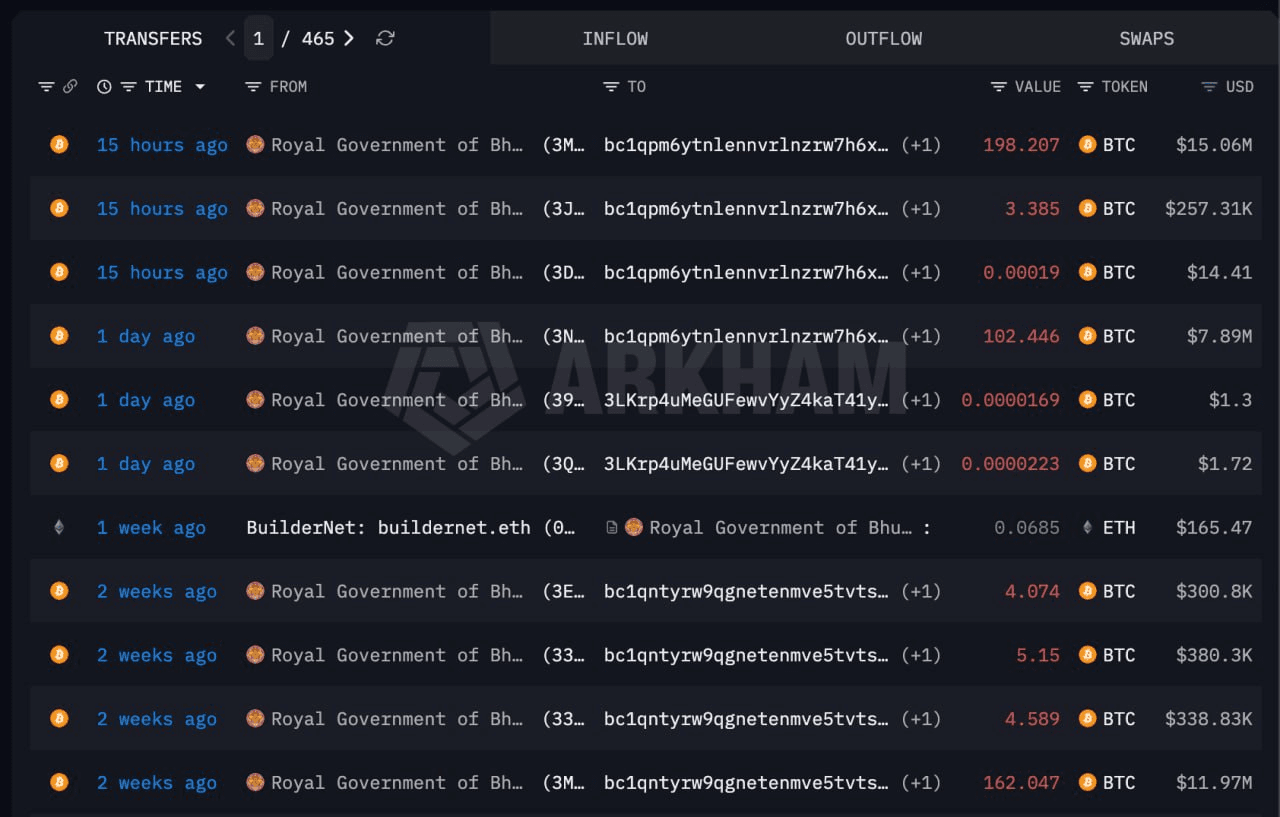Refresh the transfers list

click(385, 38)
